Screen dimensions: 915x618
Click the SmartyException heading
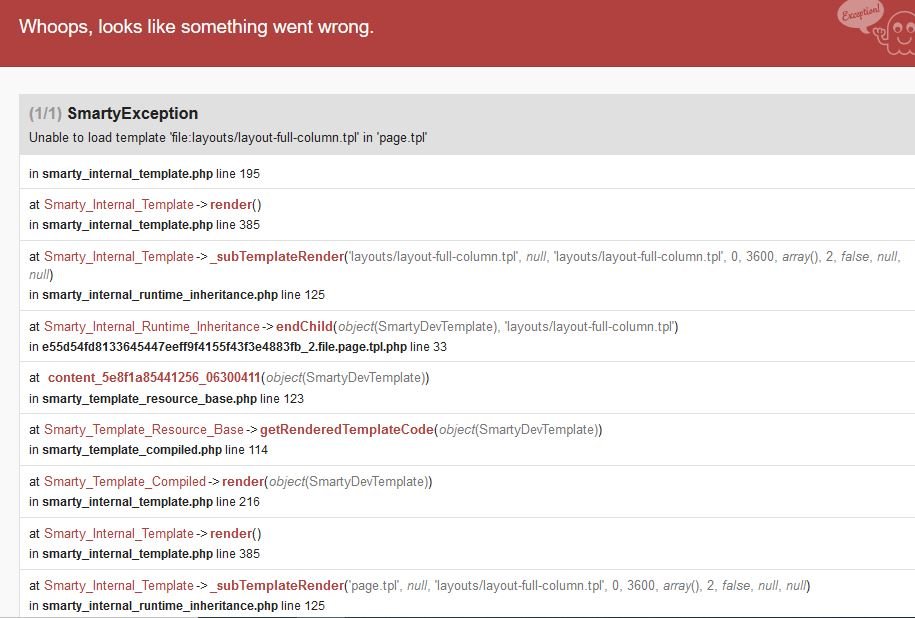[x=132, y=113]
